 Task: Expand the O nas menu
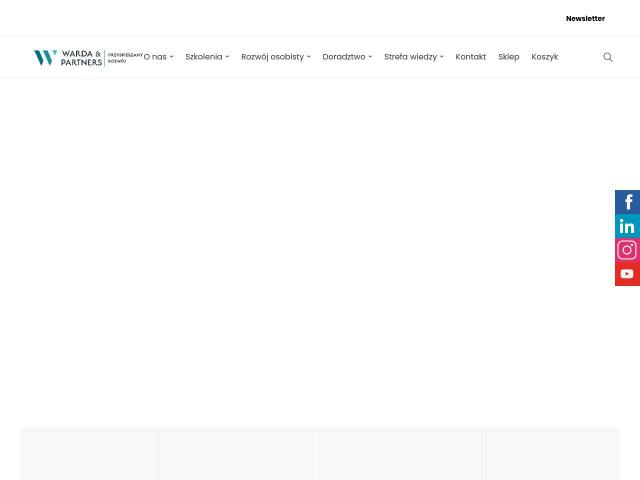(x=158, y=57)
